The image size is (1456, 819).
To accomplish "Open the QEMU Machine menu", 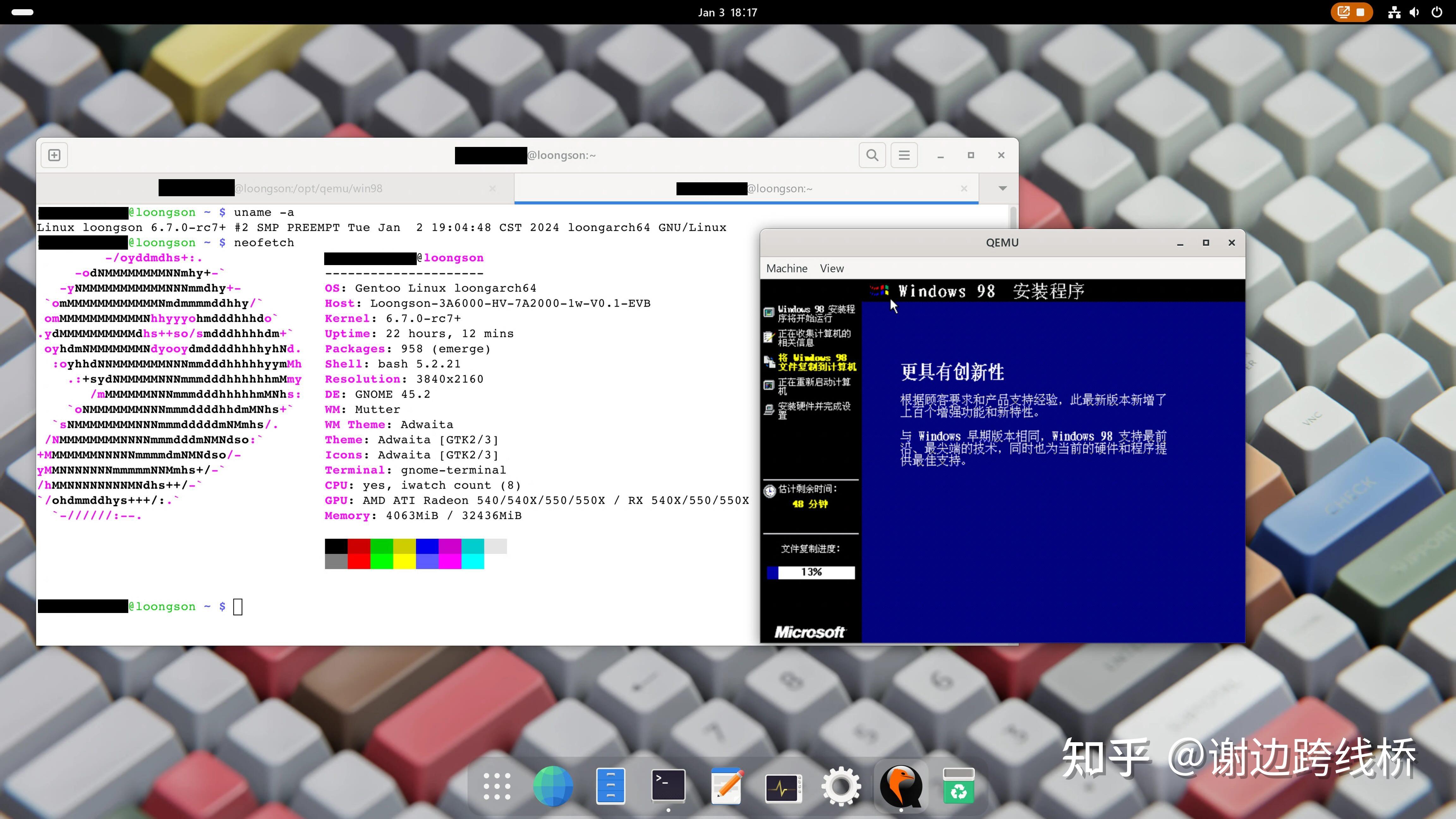I will point(787,269).
